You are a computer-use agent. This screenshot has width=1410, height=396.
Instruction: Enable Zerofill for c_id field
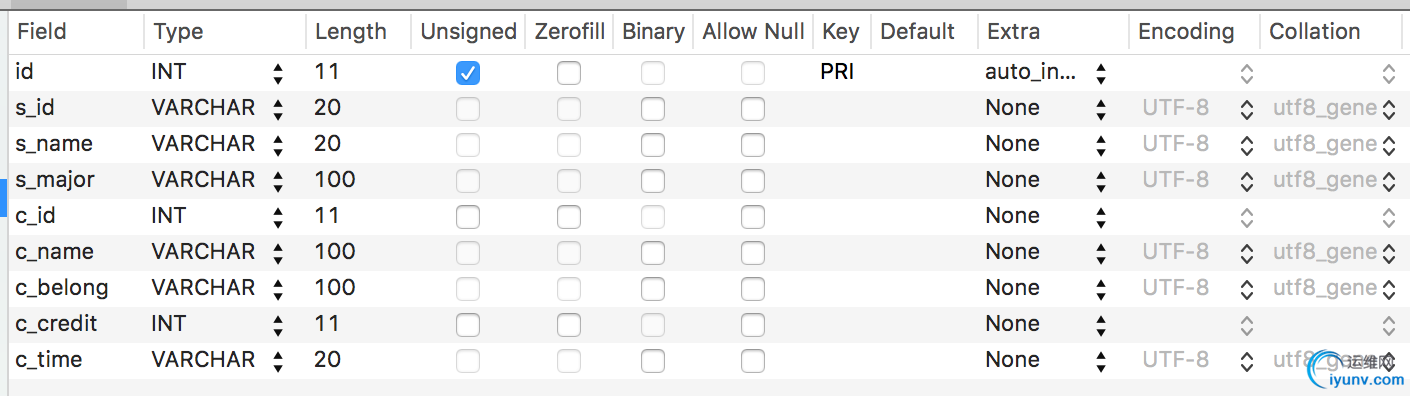pos(569,216)
